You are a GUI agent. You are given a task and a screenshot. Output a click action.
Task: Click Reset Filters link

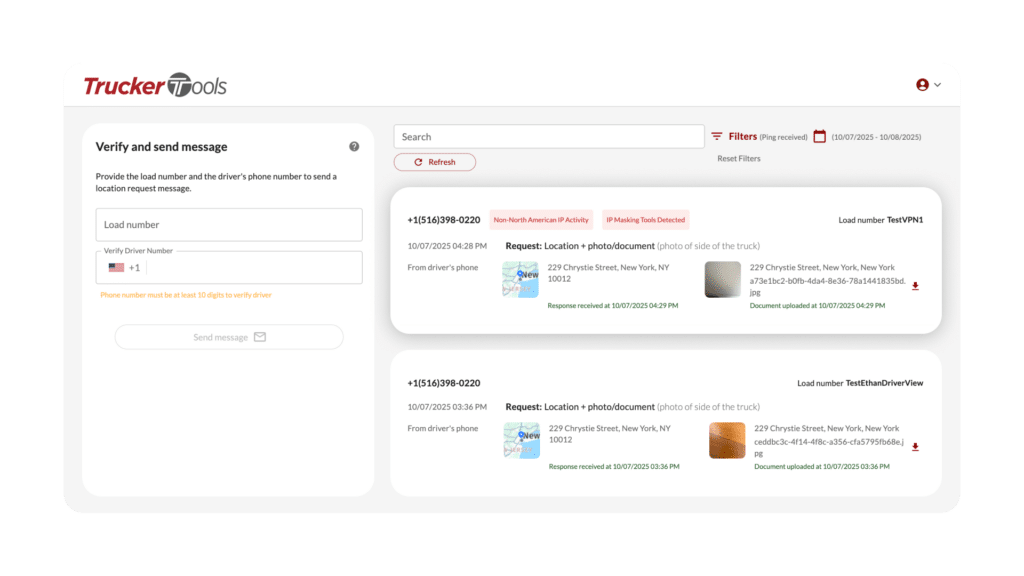738,159
